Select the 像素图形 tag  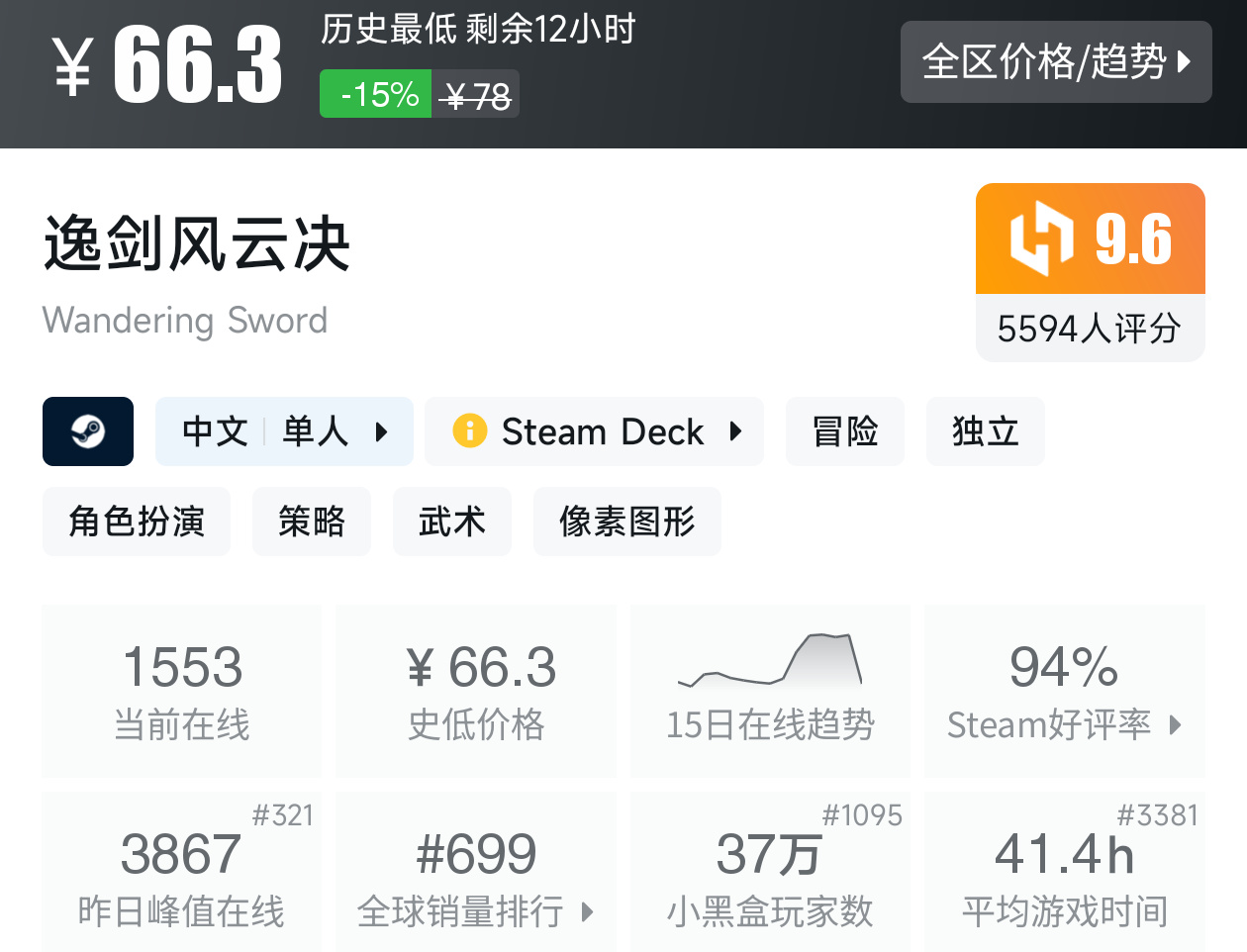[627, 522]
